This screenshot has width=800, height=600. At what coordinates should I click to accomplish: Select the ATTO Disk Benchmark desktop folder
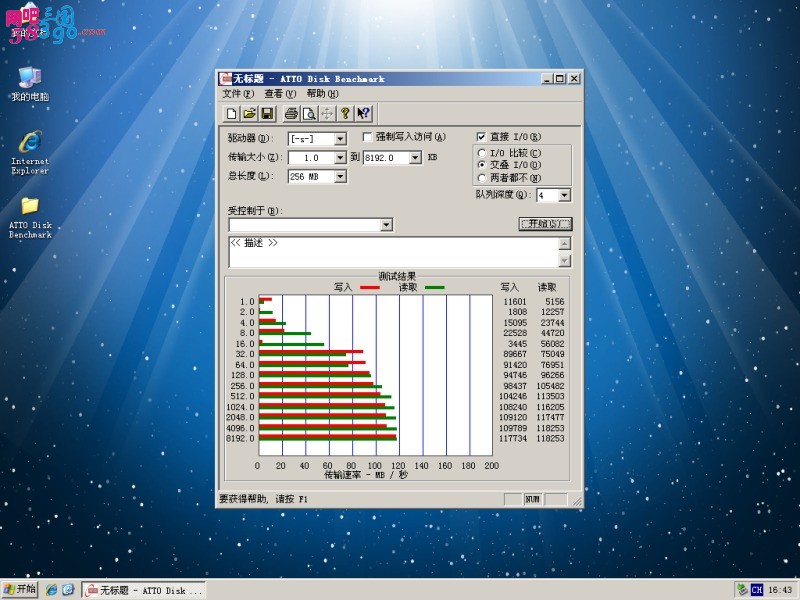click(30, 218)
